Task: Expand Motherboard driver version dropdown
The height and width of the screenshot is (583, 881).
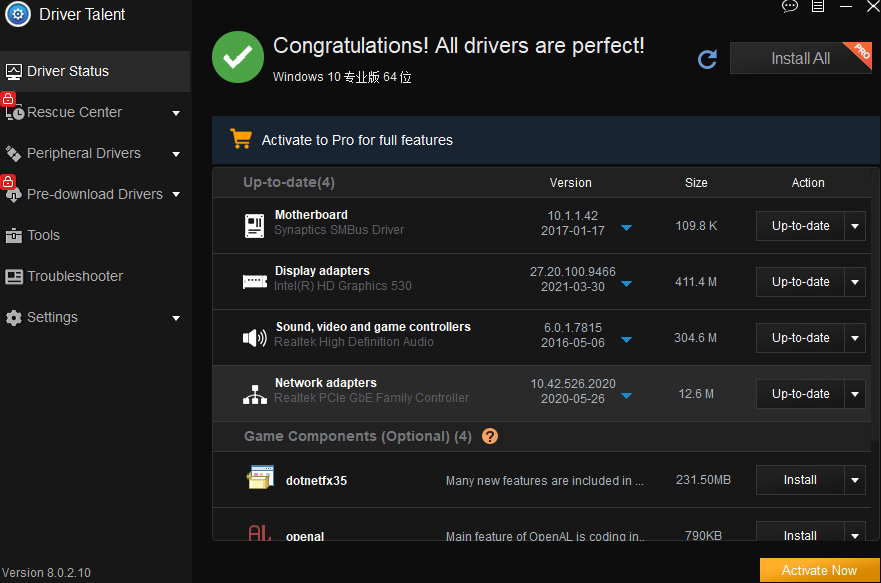Action: 626,228
